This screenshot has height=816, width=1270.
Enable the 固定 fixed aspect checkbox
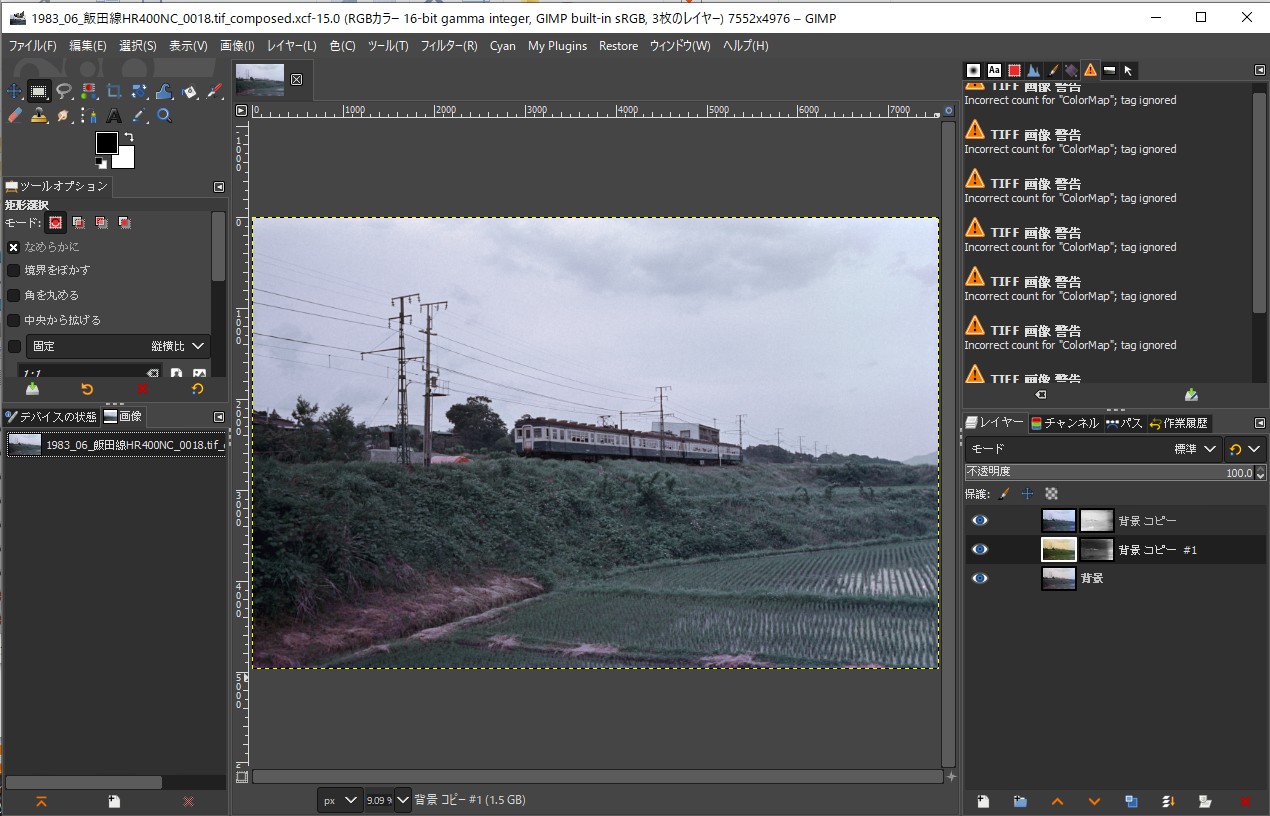(13, 346)
